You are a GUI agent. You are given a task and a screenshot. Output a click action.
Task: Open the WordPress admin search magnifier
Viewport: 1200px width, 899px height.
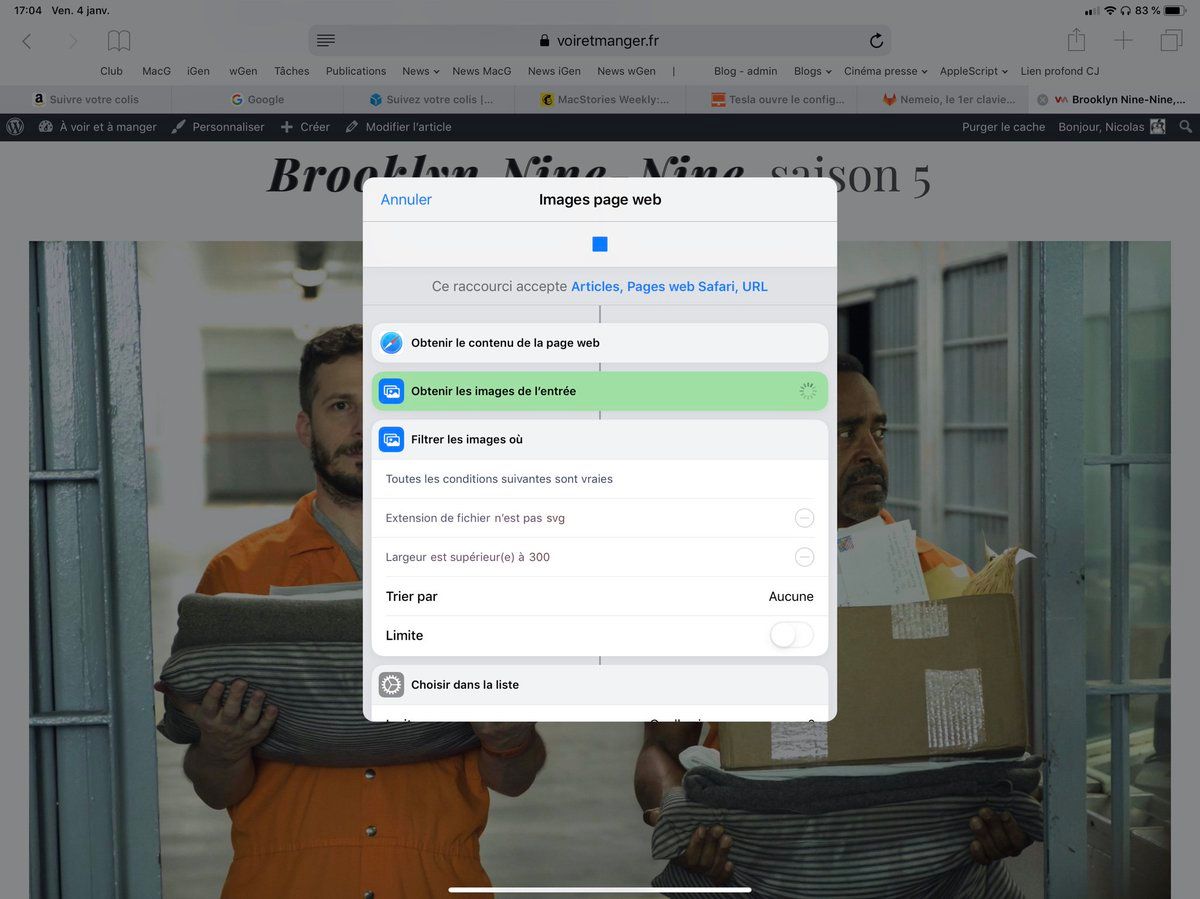(x=1186, y=127)
